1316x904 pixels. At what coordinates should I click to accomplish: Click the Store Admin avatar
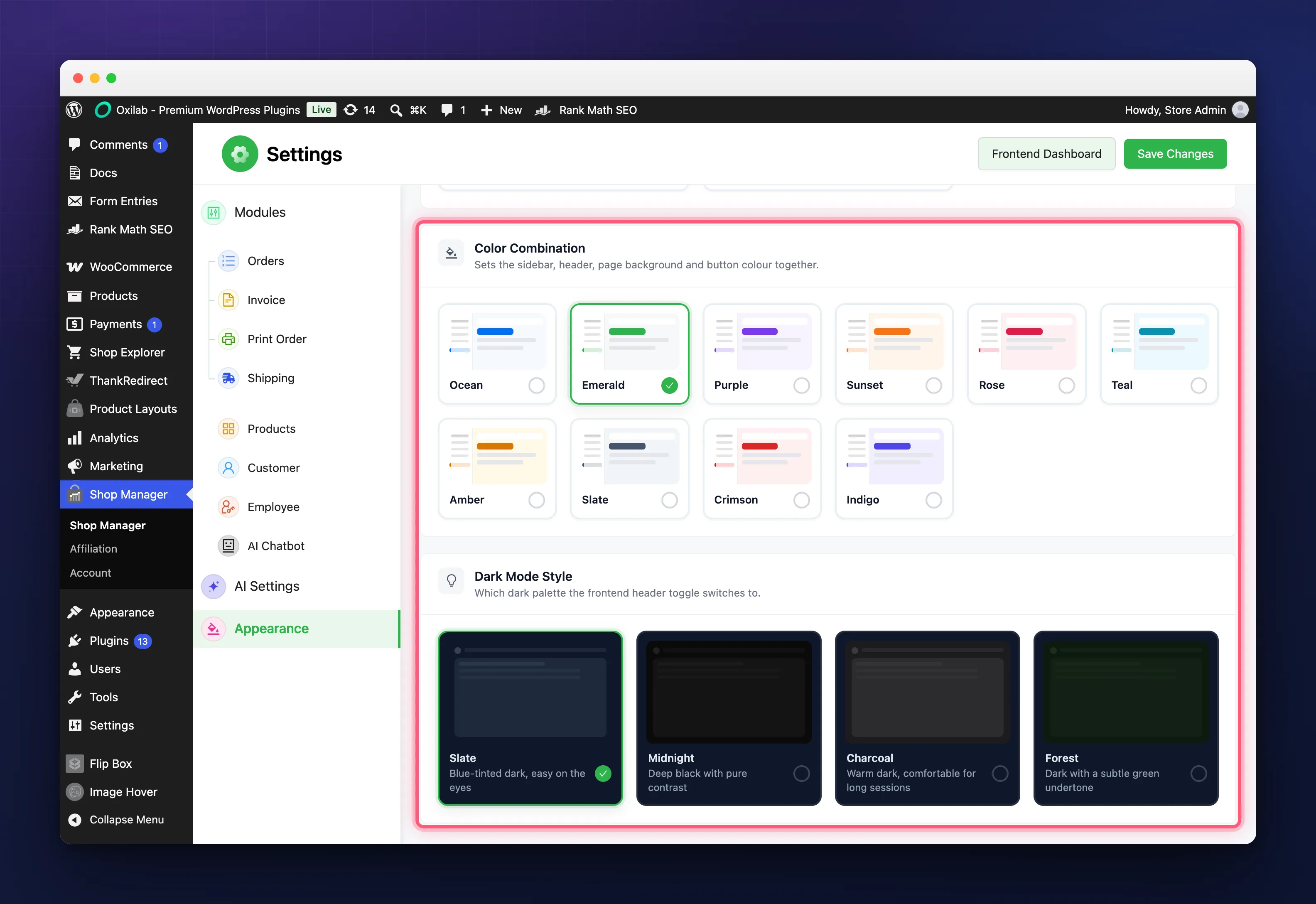tap(1240, 110)
